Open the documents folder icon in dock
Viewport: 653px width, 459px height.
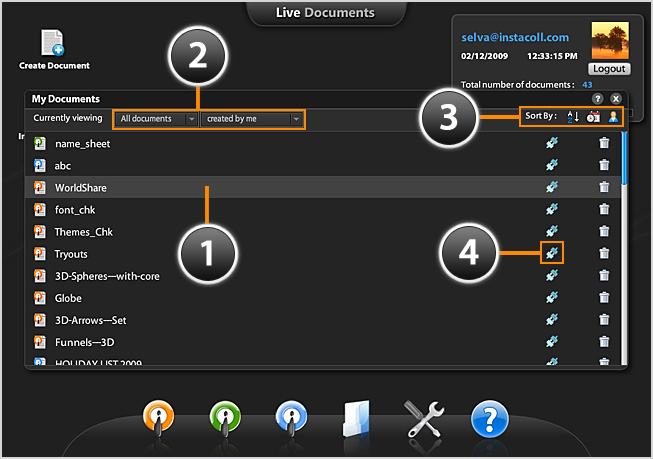[356, 419]
